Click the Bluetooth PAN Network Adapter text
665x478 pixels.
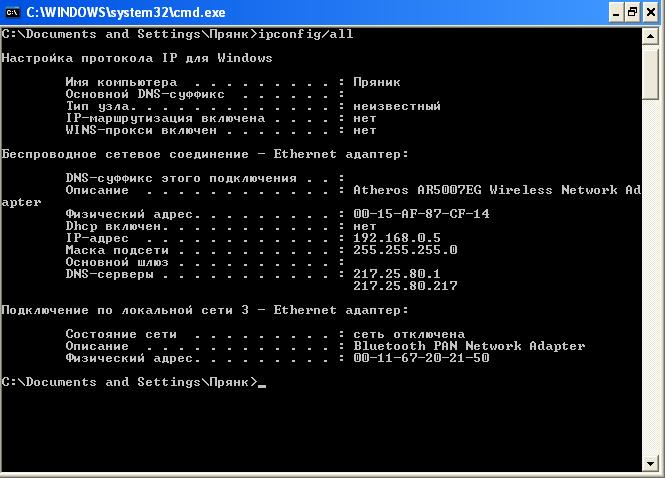[469, 346]
